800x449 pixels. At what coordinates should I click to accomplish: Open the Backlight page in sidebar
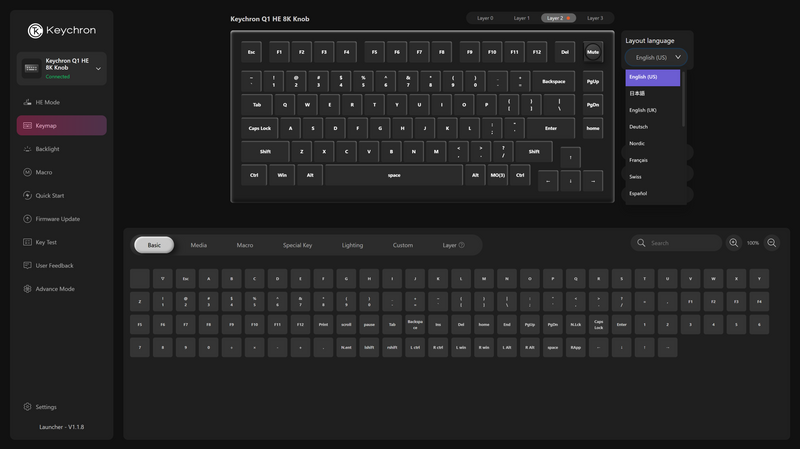[61, 149]
